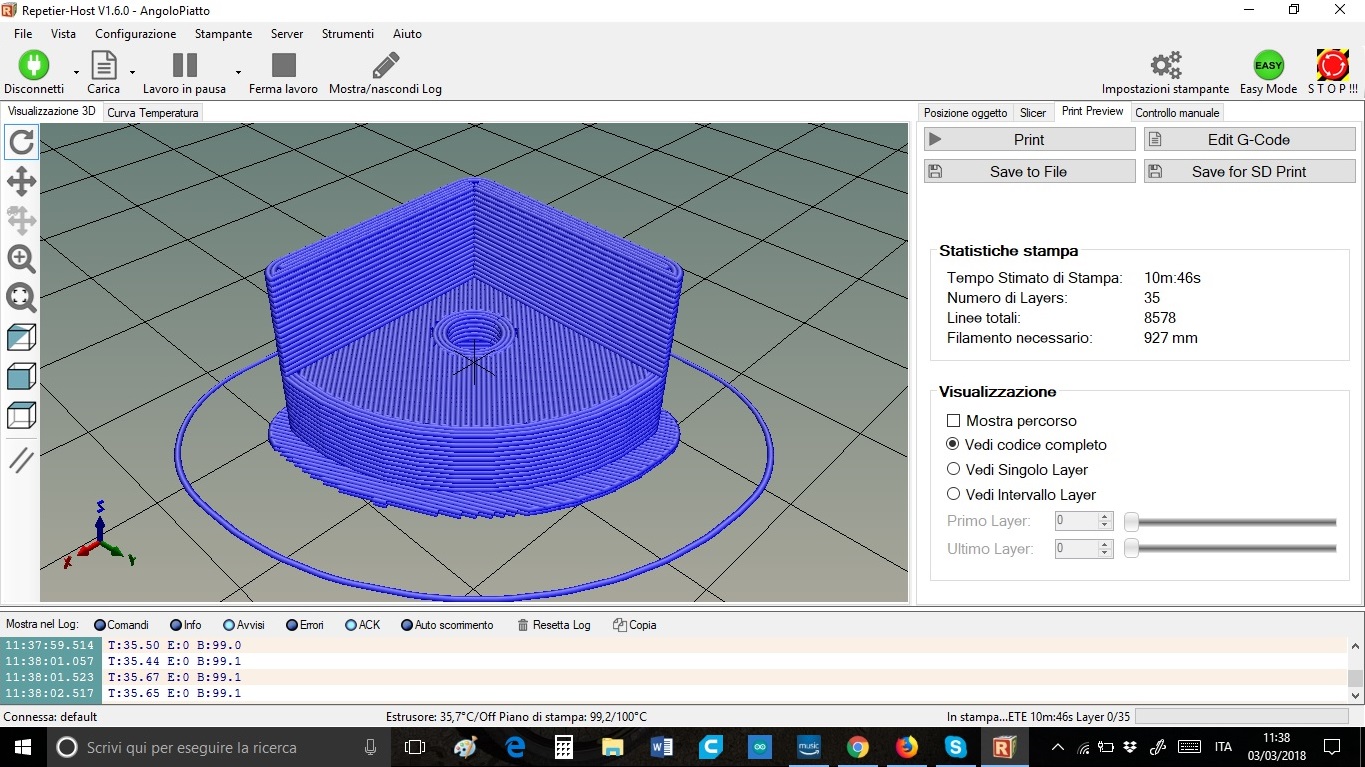Select the move view arrows tool
The height and width of the screenshot is (767, 1365).
[22, 182]
